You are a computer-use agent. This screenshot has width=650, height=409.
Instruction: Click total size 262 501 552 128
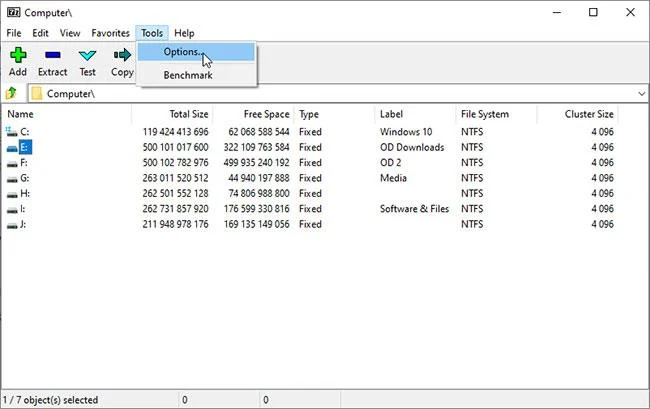click(x=175, y=193)
